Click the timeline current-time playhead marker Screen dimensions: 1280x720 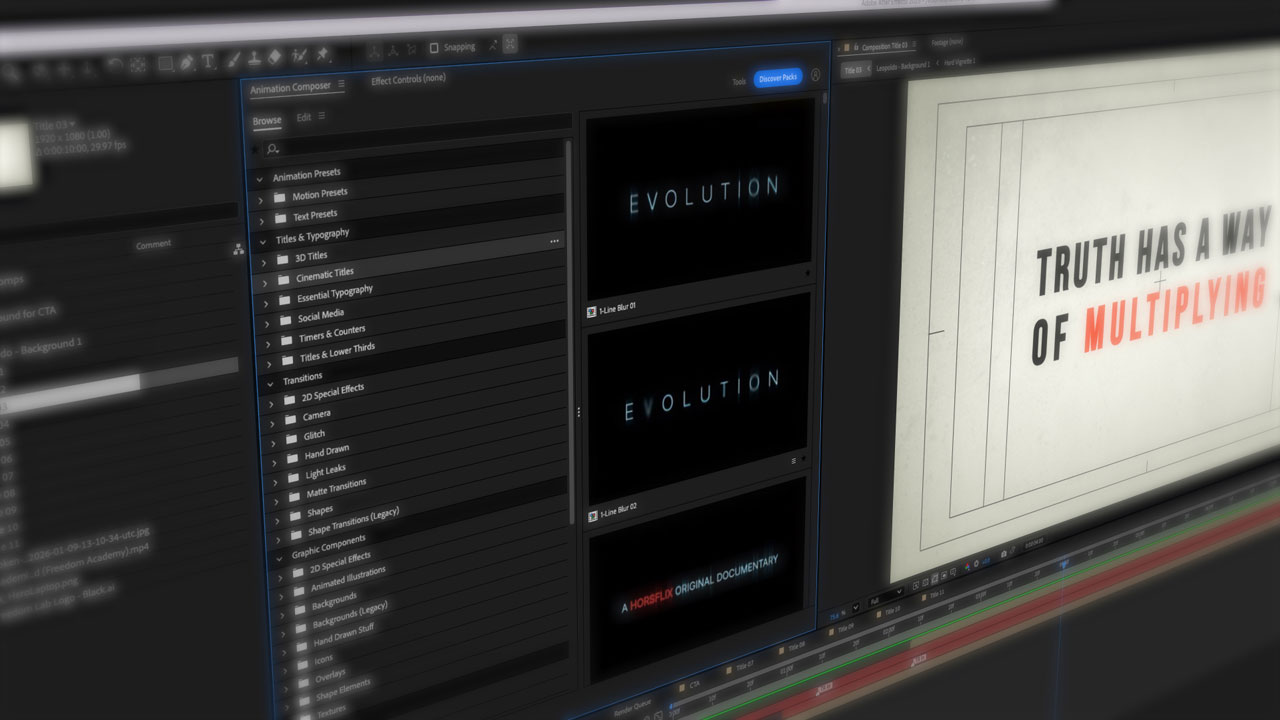(1062, 564)
